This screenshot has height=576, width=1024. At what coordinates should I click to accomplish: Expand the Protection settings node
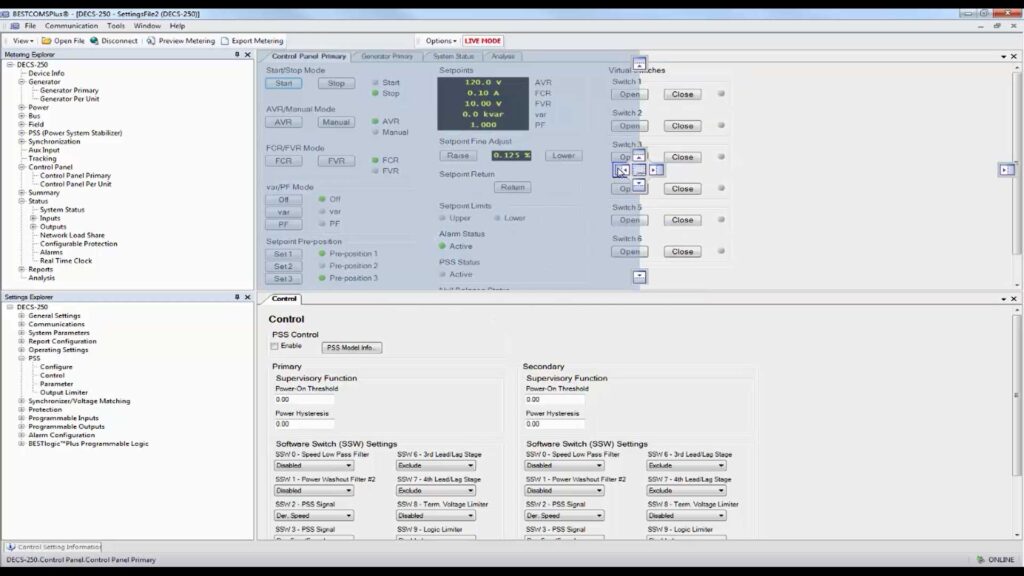click(21, 409)
